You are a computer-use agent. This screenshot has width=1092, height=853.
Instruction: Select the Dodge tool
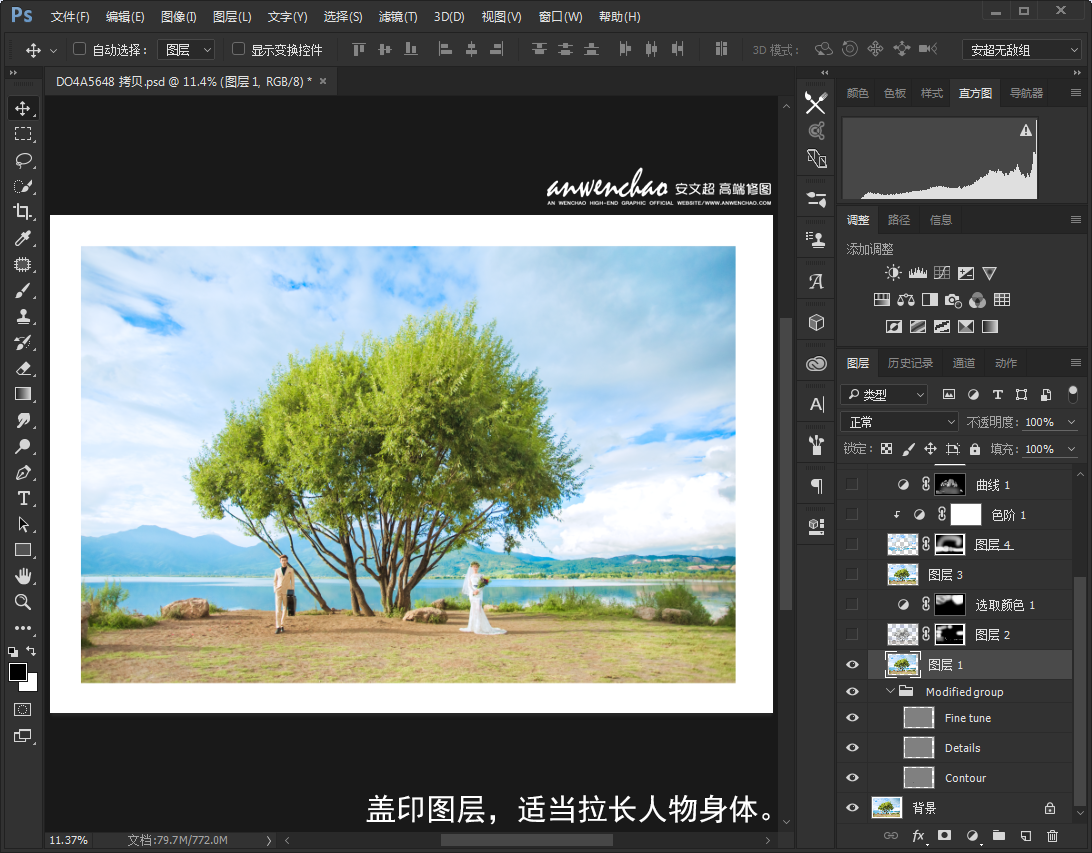coord(23,446)
